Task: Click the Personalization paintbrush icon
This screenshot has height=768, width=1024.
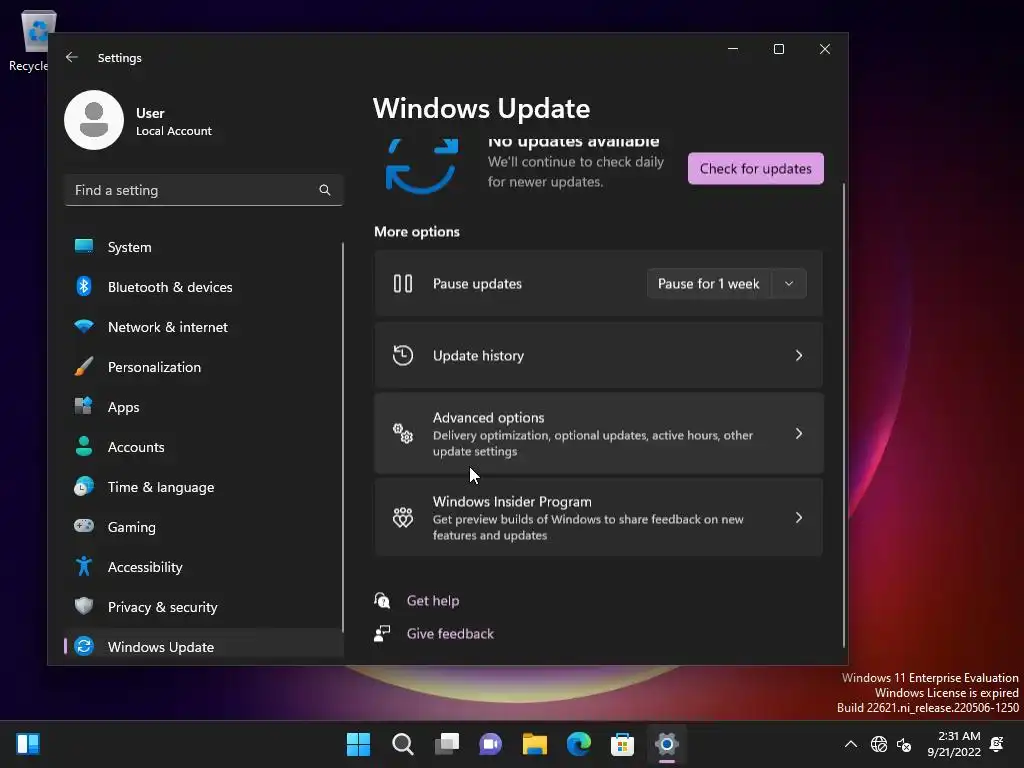Action: click(84, 366)
